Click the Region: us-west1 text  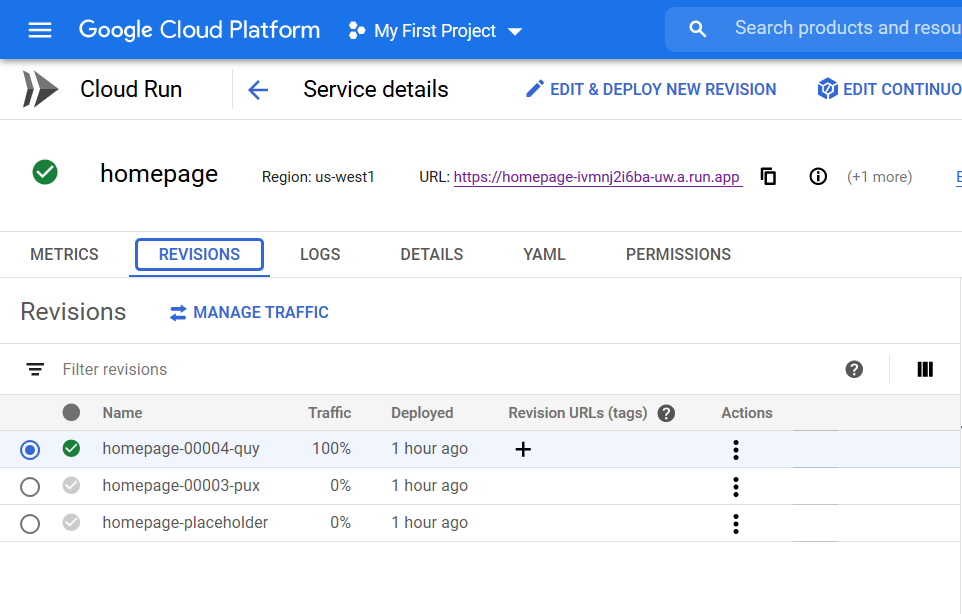coord(318,177)
